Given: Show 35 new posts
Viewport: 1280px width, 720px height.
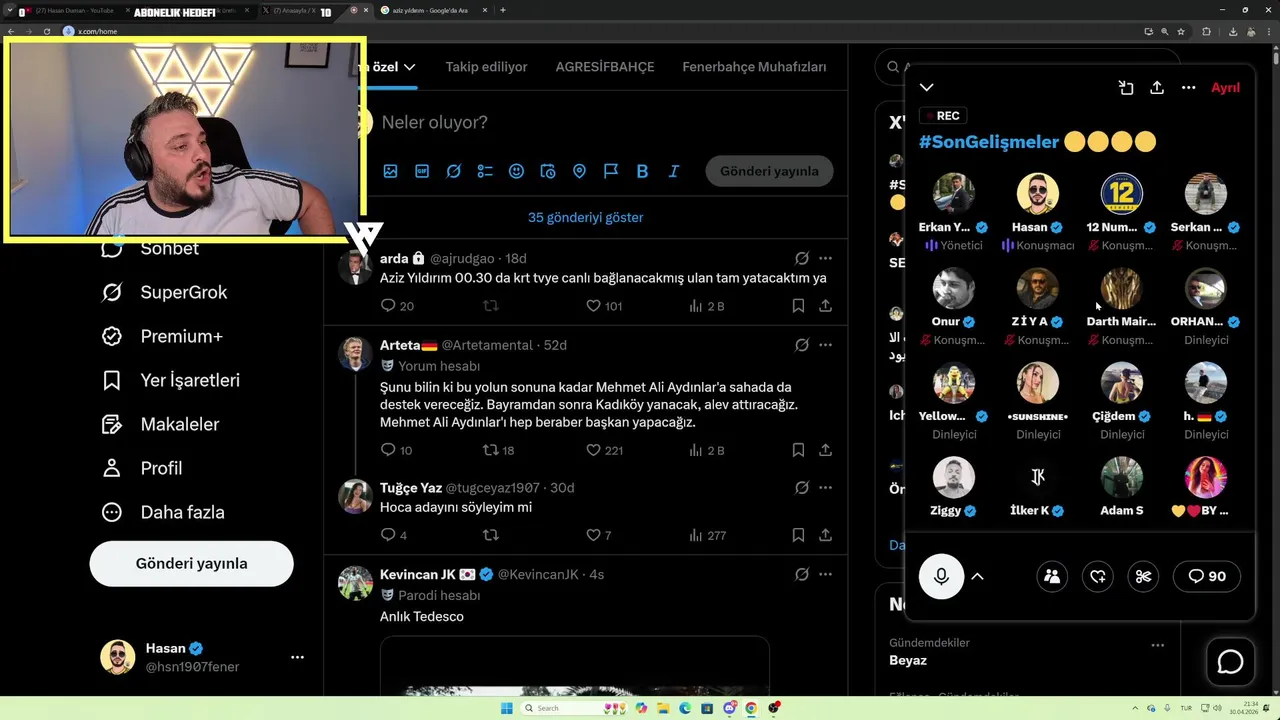Looking at the screenshot, I should pyautogui.click(x=586, y=217).
